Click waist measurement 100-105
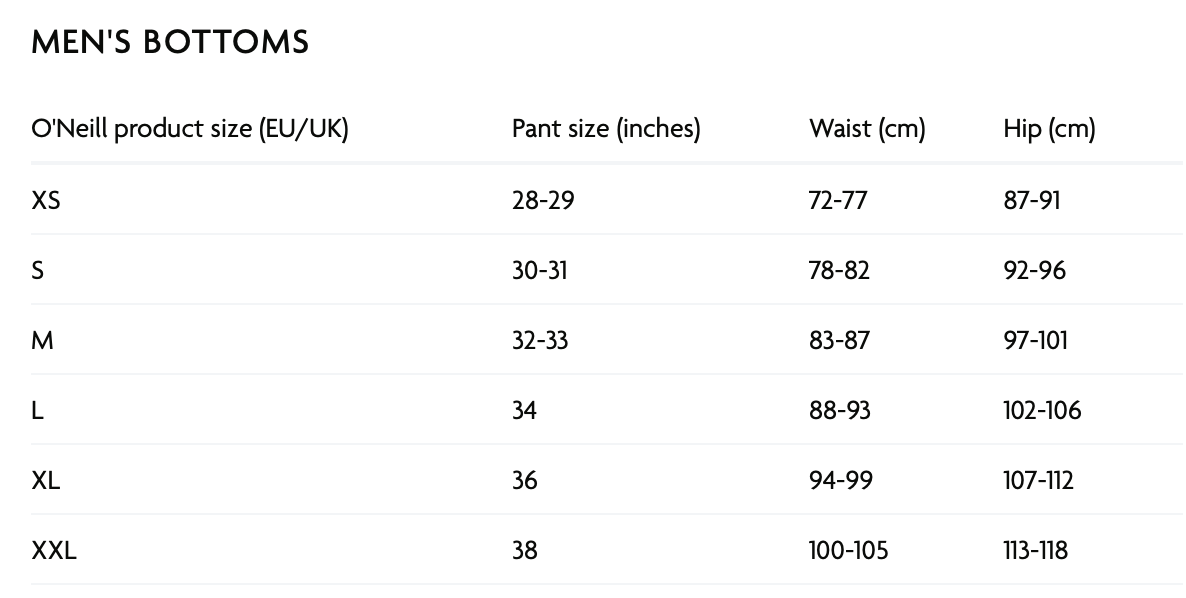This screenshot has width=1186, height=598. (848, 550)
